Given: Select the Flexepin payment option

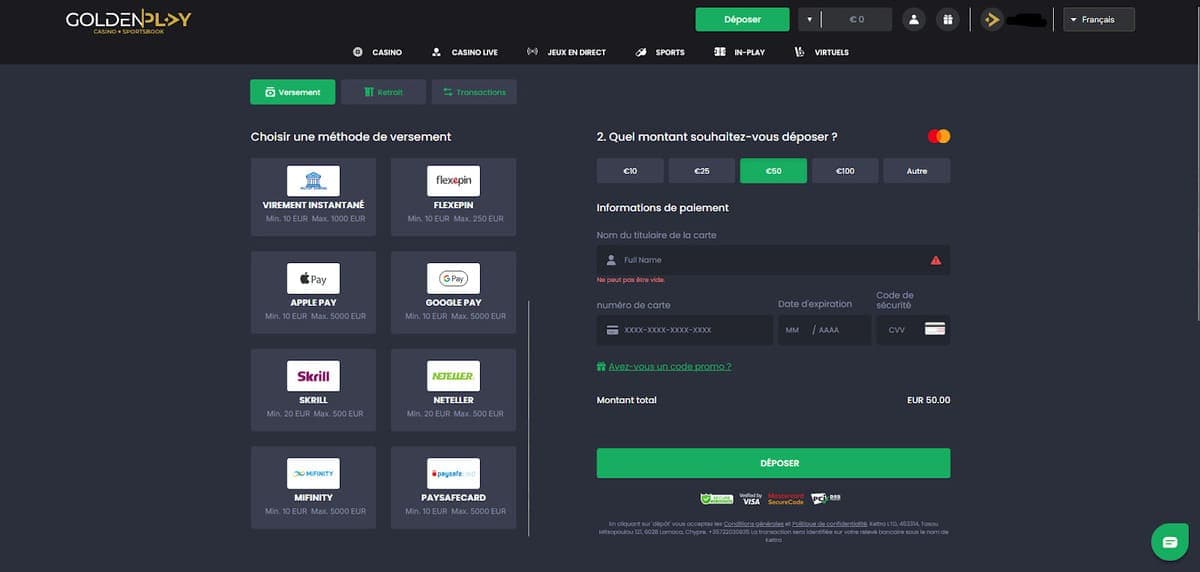Looking at the screenshot, I should point(453,181).
